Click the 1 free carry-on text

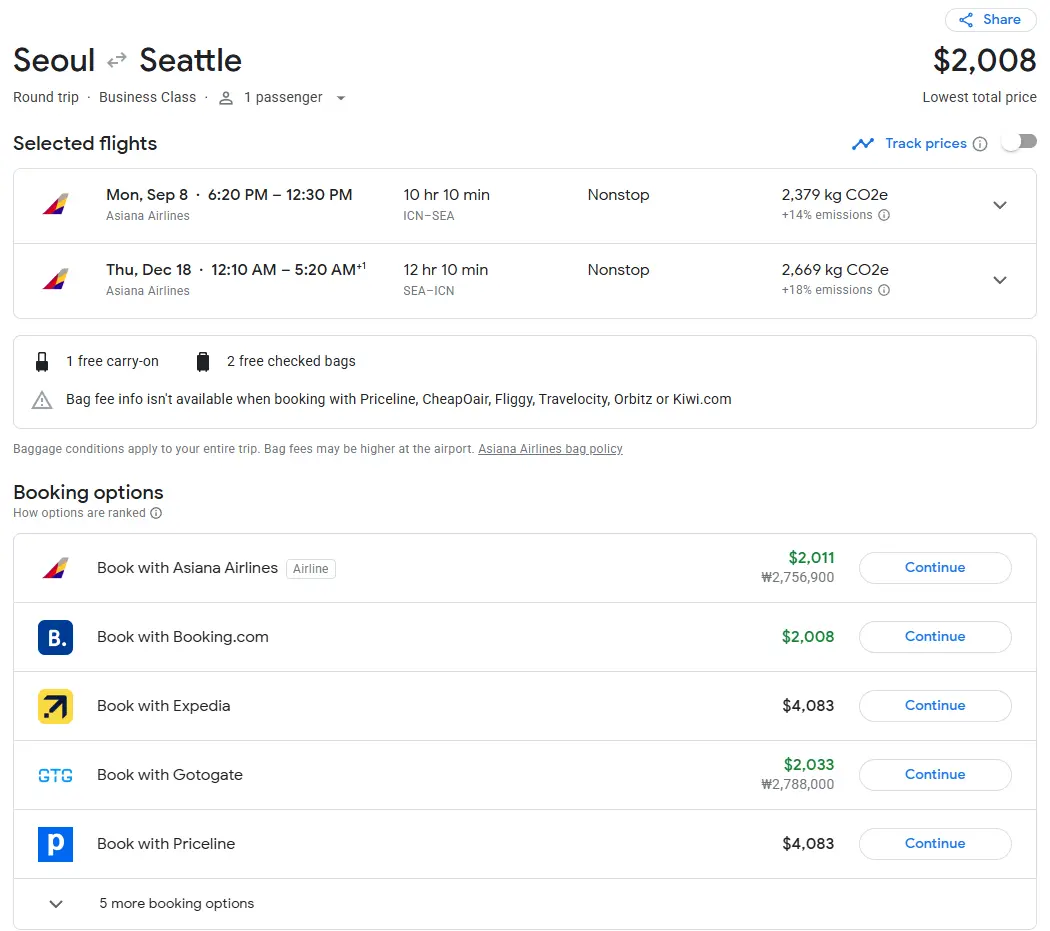112,361
